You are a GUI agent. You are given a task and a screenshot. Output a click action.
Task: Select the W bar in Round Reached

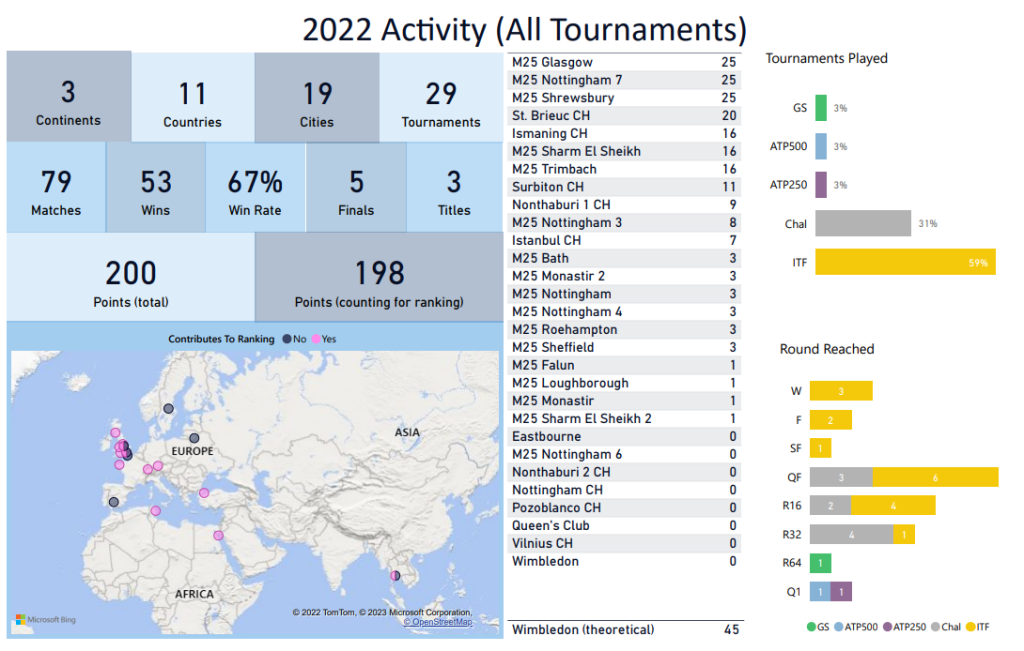(x=840, y=391)
